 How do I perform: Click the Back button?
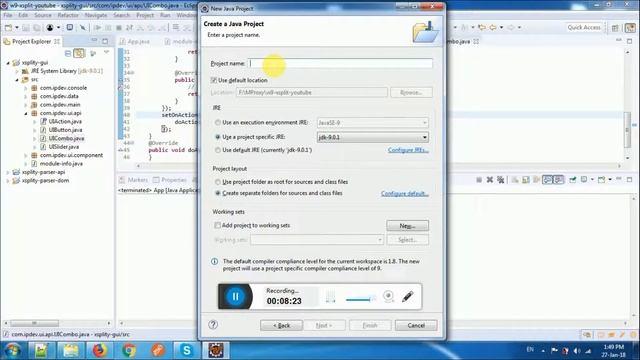(281, 325)
